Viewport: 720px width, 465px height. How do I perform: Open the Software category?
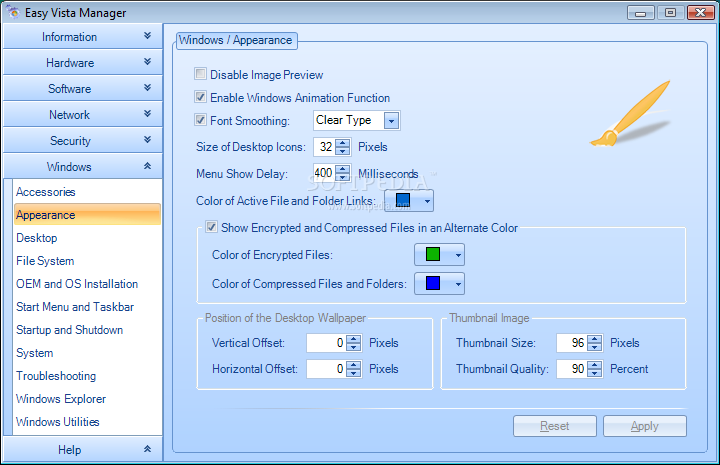tap(83, 89)
